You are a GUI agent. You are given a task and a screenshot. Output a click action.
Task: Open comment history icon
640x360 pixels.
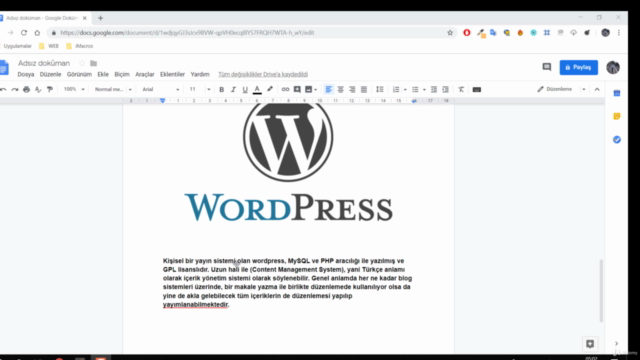coord(547,67)
